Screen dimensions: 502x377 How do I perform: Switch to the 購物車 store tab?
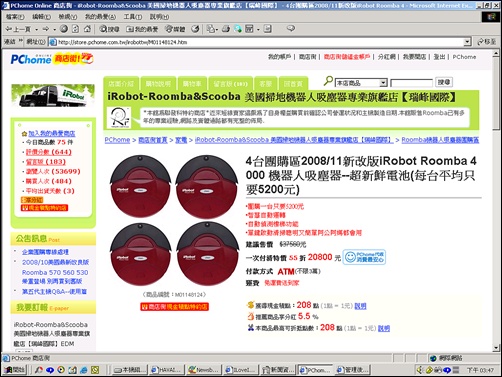pyautogui.click(x=192, y=84)
